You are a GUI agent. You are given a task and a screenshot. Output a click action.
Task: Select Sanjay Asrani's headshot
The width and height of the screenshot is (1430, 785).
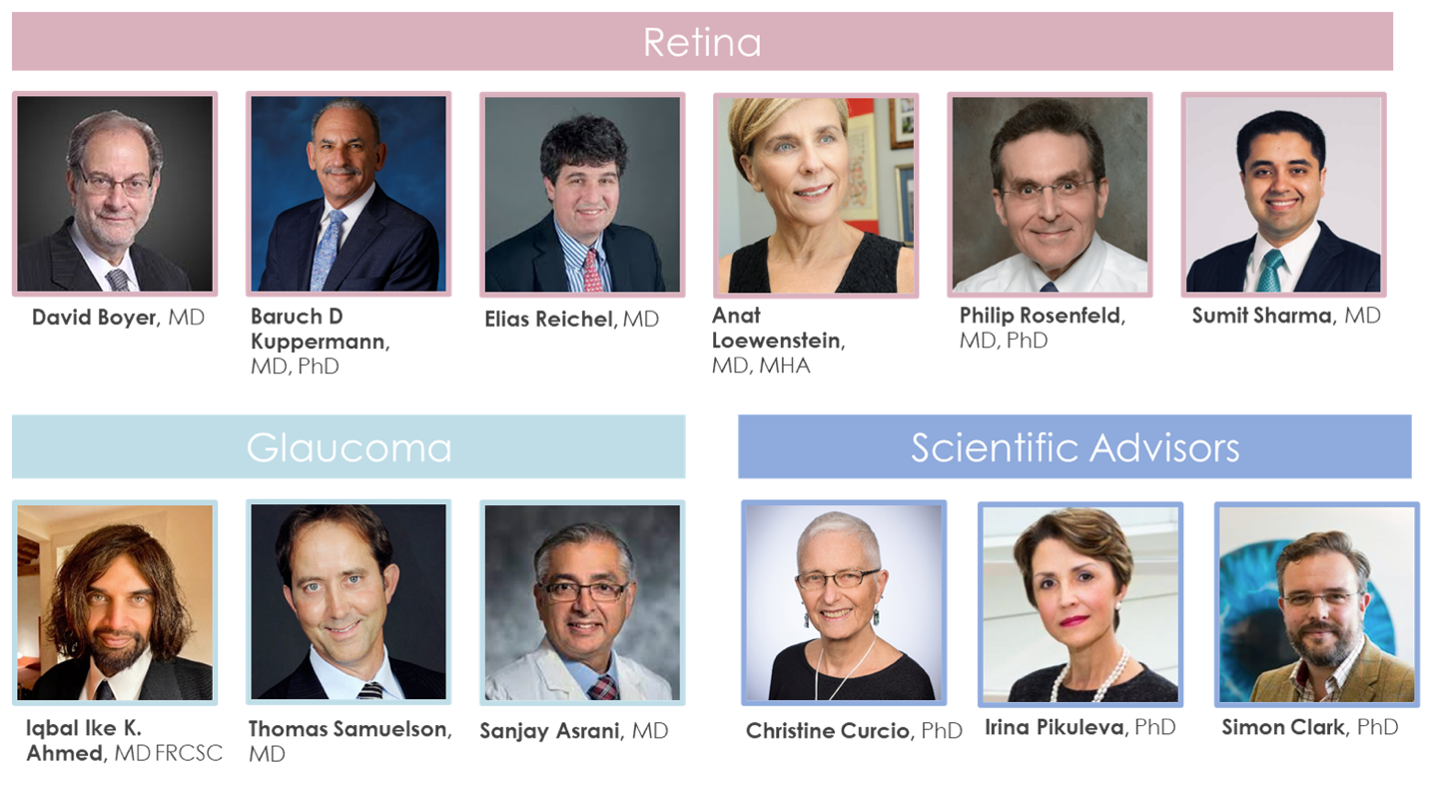click(x=582, y=602)
